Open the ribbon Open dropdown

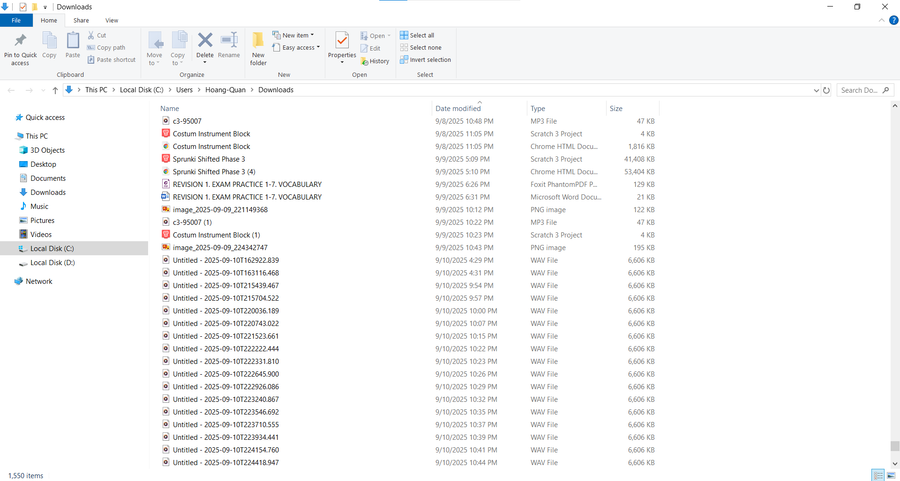tap(375, 36)
